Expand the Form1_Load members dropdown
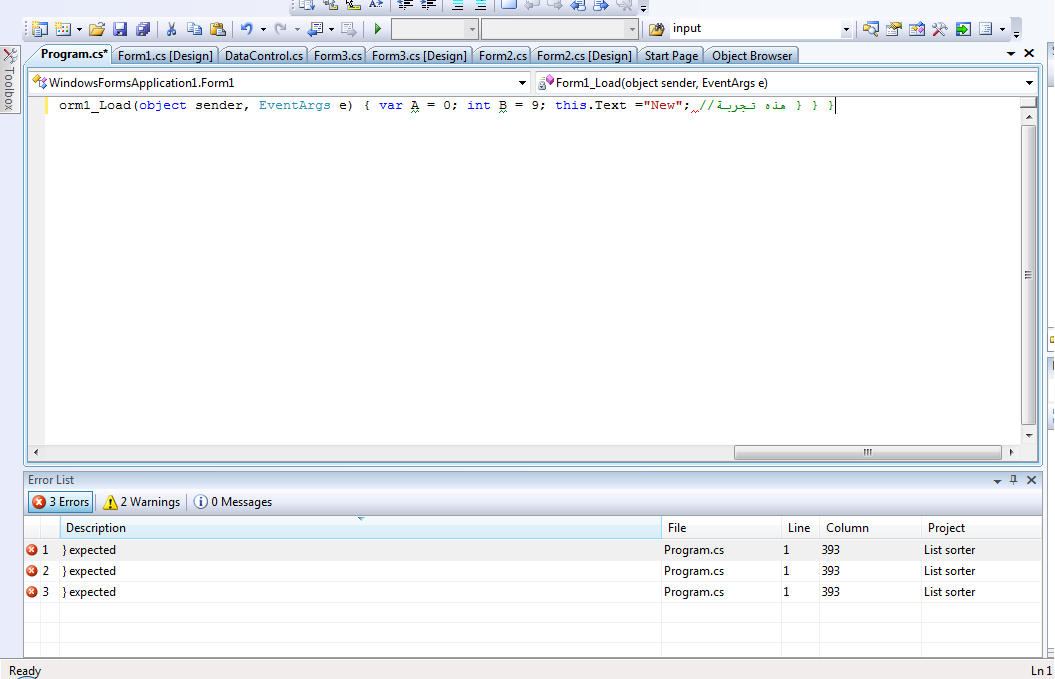This screenshot has width=1055, height=679. click(x=1029, y=83)
